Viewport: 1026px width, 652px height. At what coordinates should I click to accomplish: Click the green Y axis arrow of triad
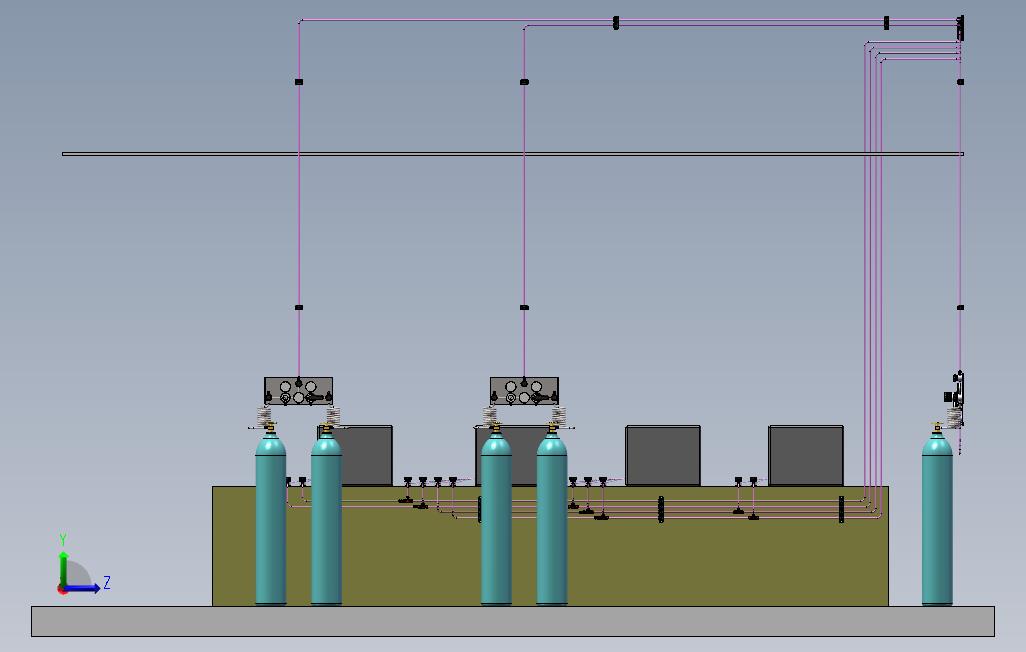[63, 568]
